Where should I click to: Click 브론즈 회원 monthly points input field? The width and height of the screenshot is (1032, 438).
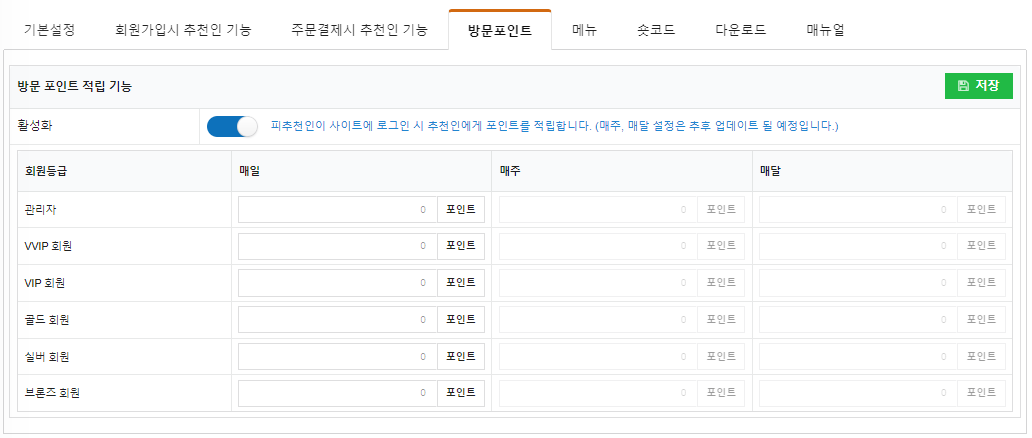click(x=858, y=393)
